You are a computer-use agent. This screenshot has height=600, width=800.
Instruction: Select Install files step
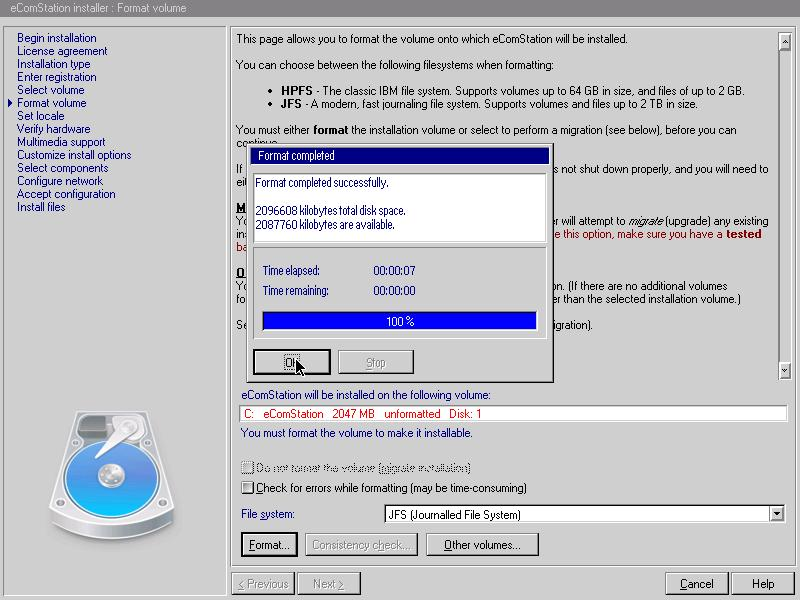click(41, 207)
